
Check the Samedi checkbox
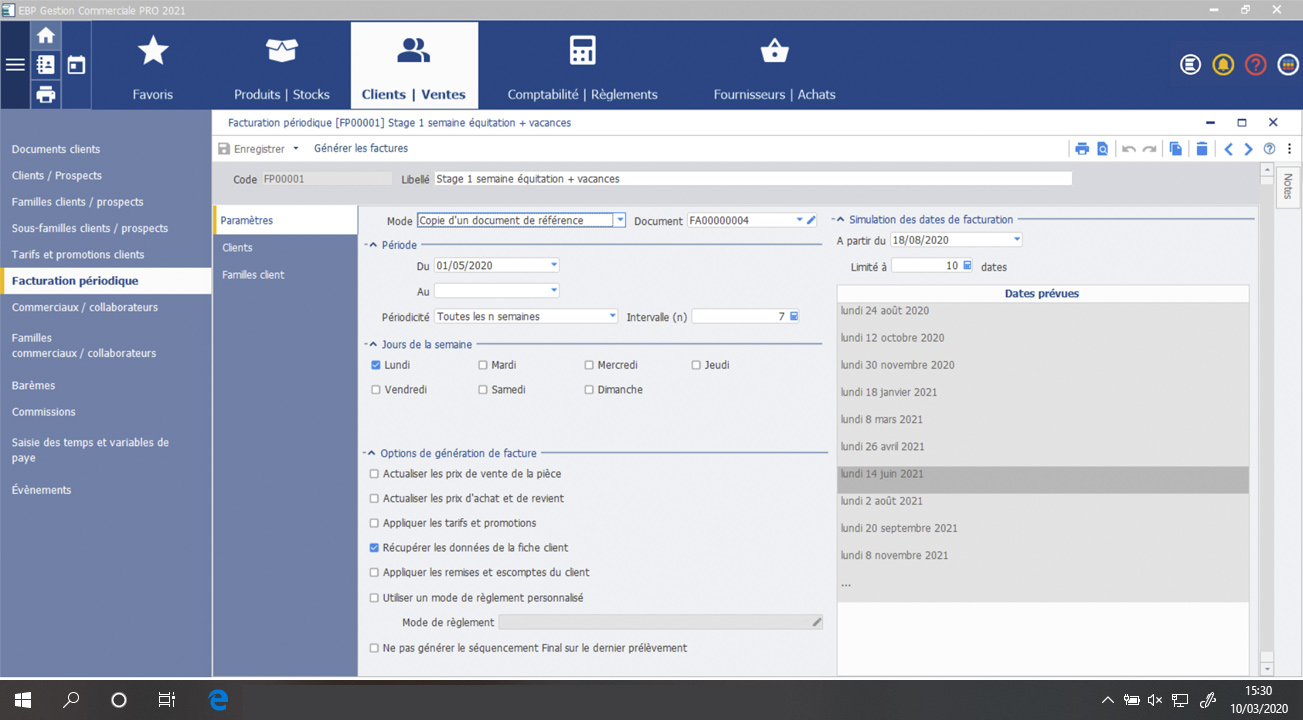point(483,390)
